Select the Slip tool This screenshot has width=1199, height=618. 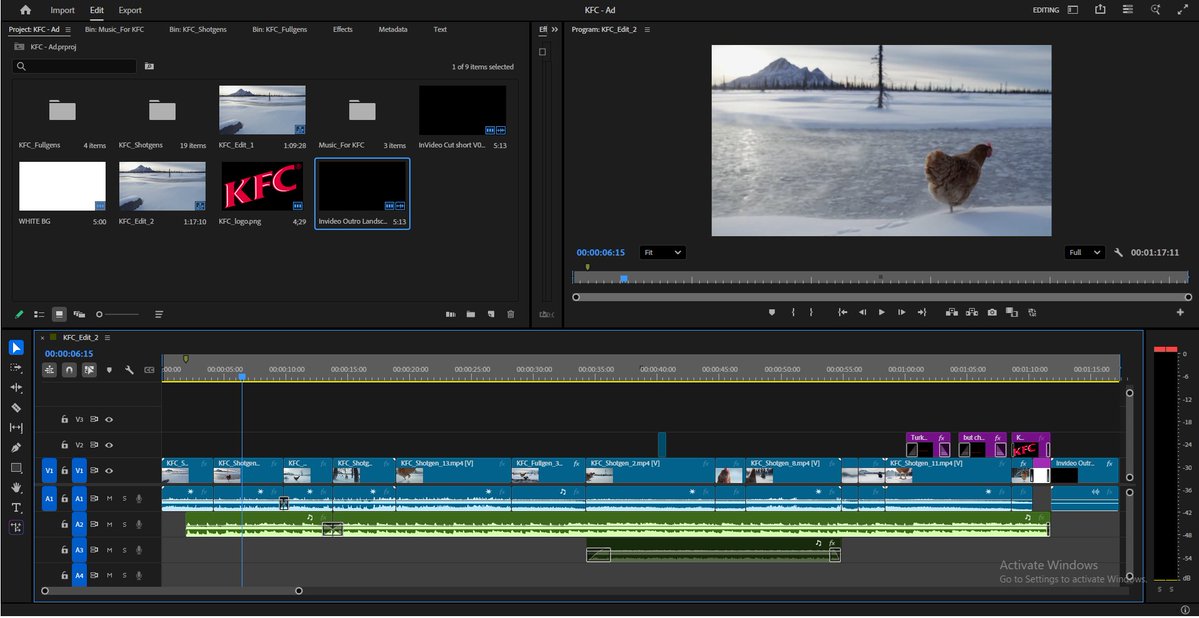click(x=16, y=428)
